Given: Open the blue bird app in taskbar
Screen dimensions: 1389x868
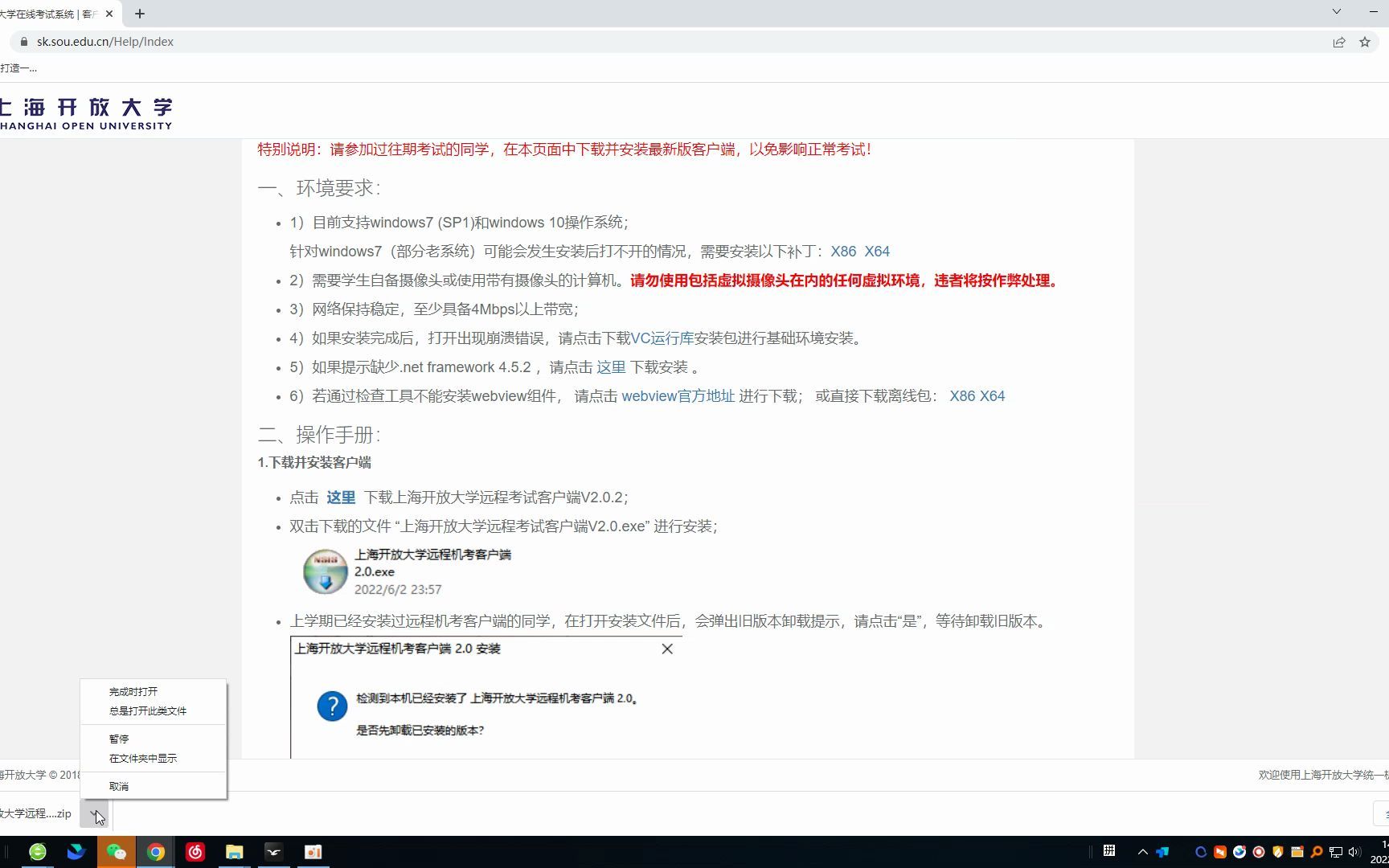Looking at the screenshot, I should (x=76, y=852).
